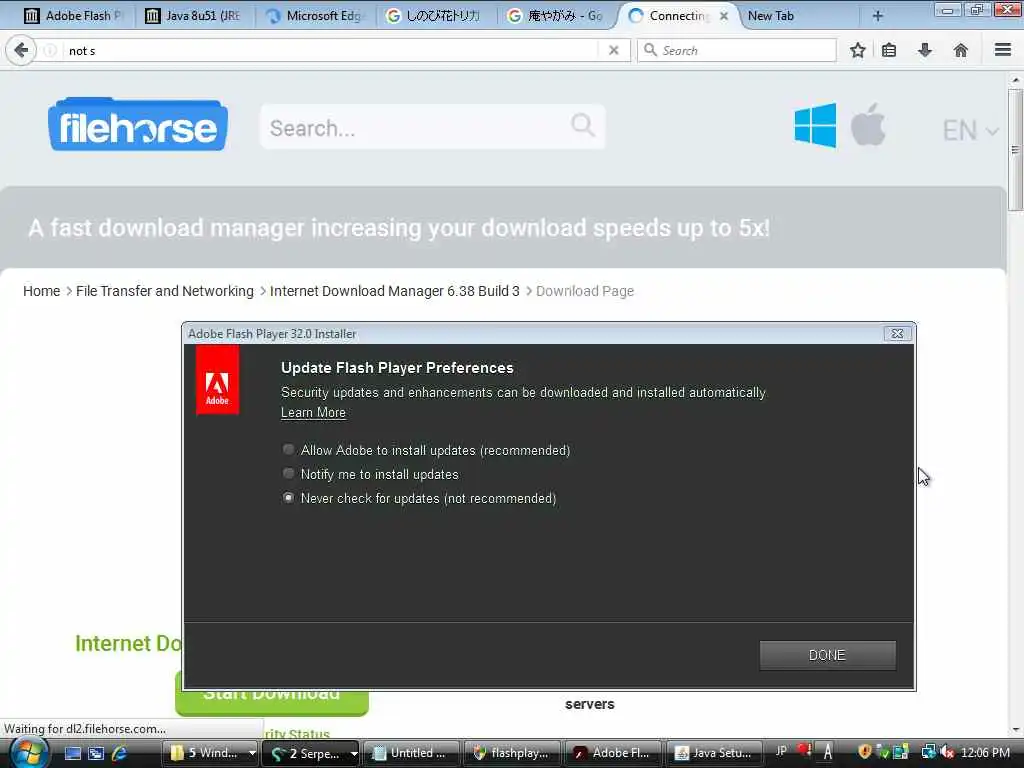The image size is (1024, 768).
Task: Open Internet Download Manager 6.38 Build 3 breadcrumb
Action: pyautogui.click(x=394, y=291)
